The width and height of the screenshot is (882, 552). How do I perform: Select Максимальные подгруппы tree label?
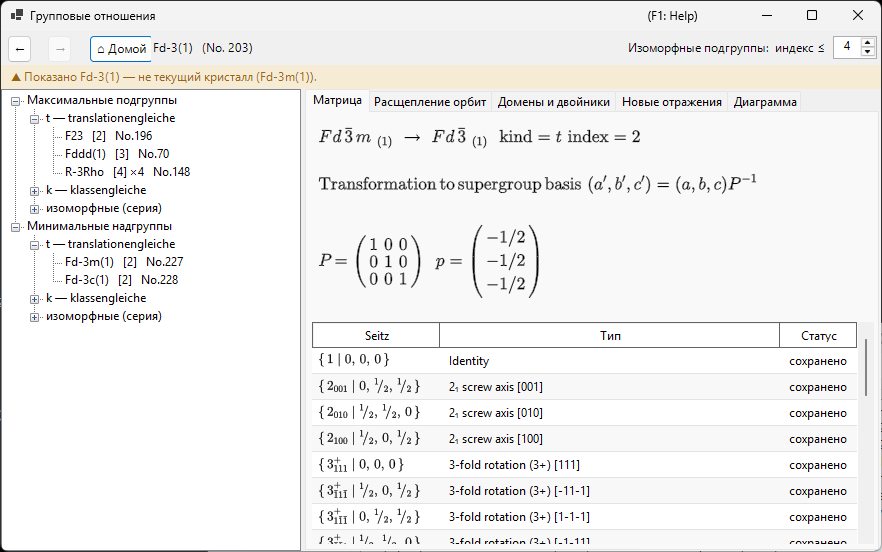pyautogui.click(x=102, y=100)
